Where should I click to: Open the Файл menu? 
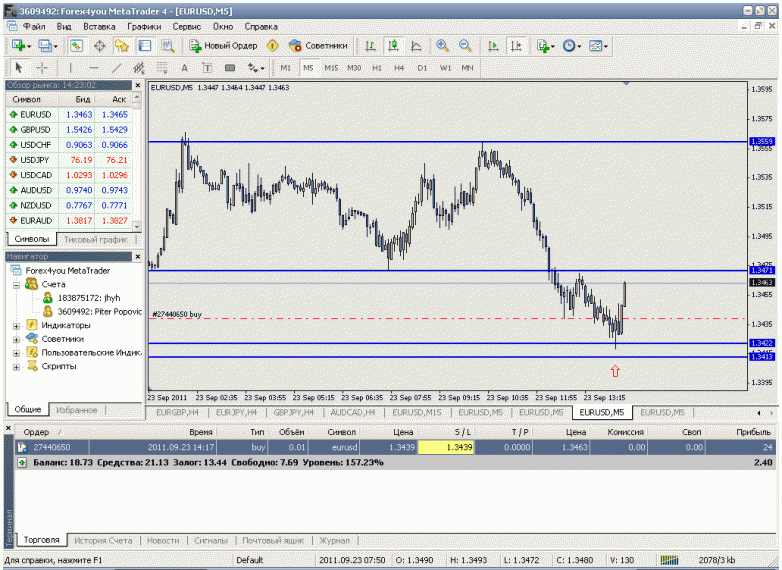34,26
